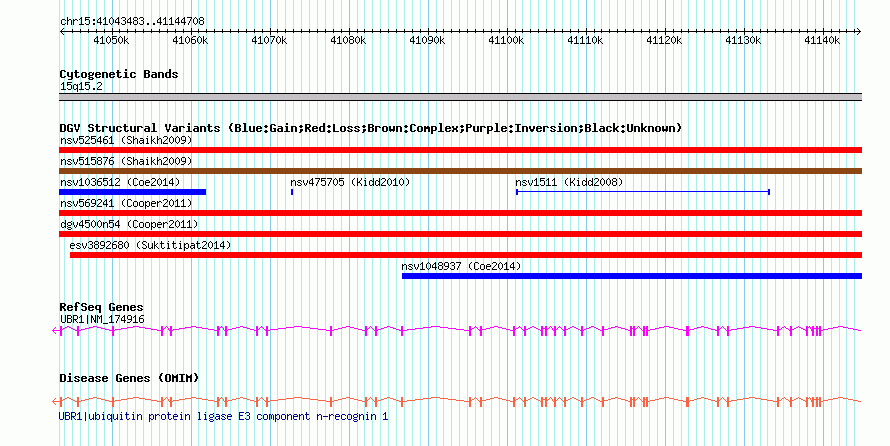Open the UBR1|NM_174916 transcript label
Screen dimensions: 890x446
click(102, 319)
